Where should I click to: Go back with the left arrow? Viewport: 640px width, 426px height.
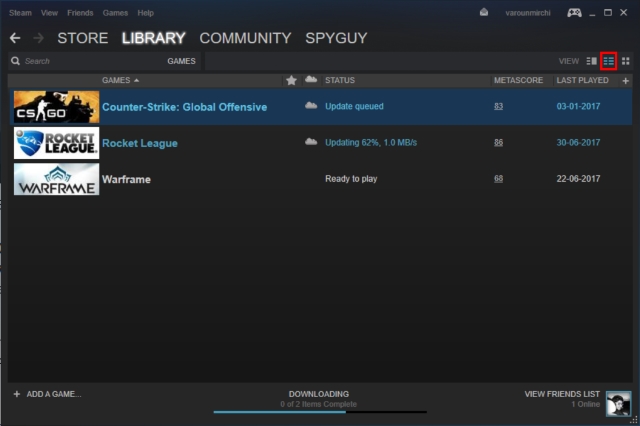[x=15, y=38]
